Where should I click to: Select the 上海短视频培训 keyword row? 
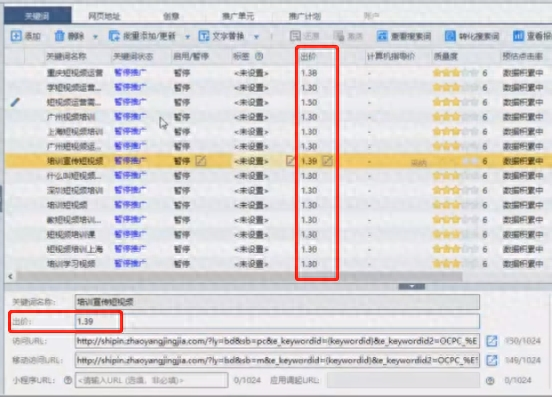coord(278,132)
